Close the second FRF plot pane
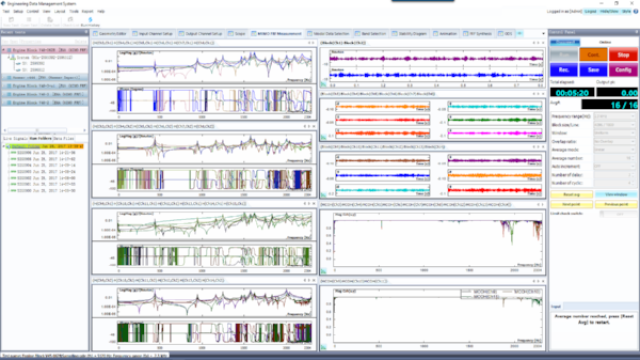640x360 pixels. pos(313,127)
